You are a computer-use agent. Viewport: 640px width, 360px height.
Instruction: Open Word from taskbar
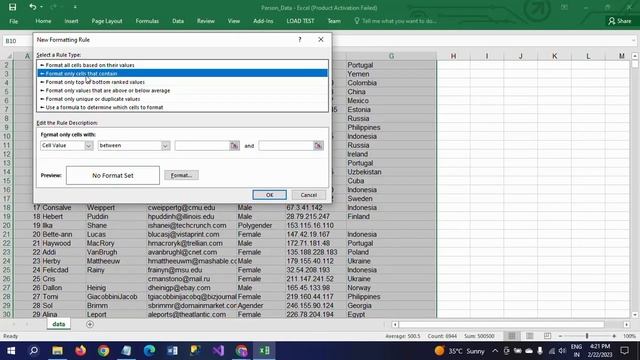tap(172, 351)
